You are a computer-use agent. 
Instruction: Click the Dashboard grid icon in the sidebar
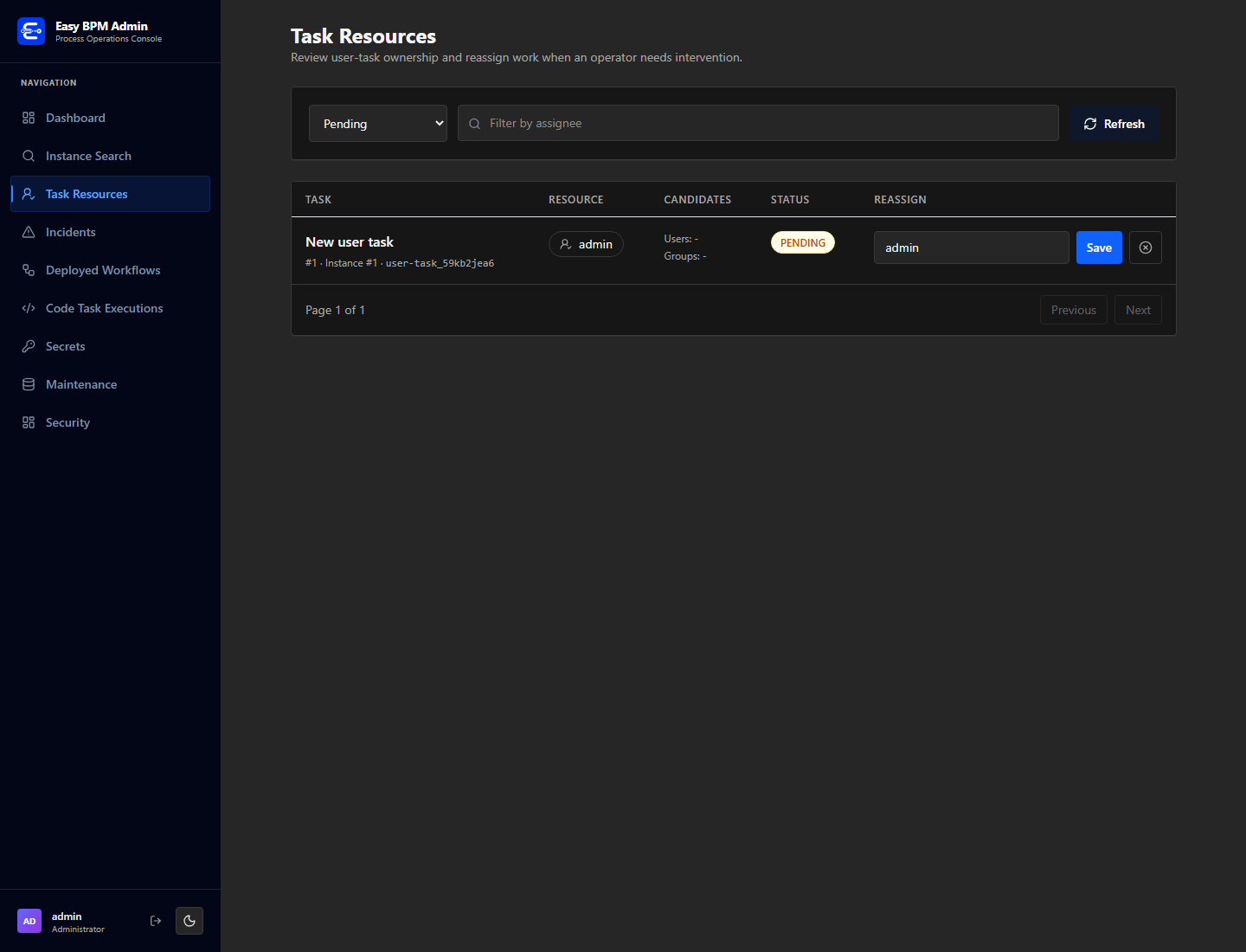coord(29,118)
